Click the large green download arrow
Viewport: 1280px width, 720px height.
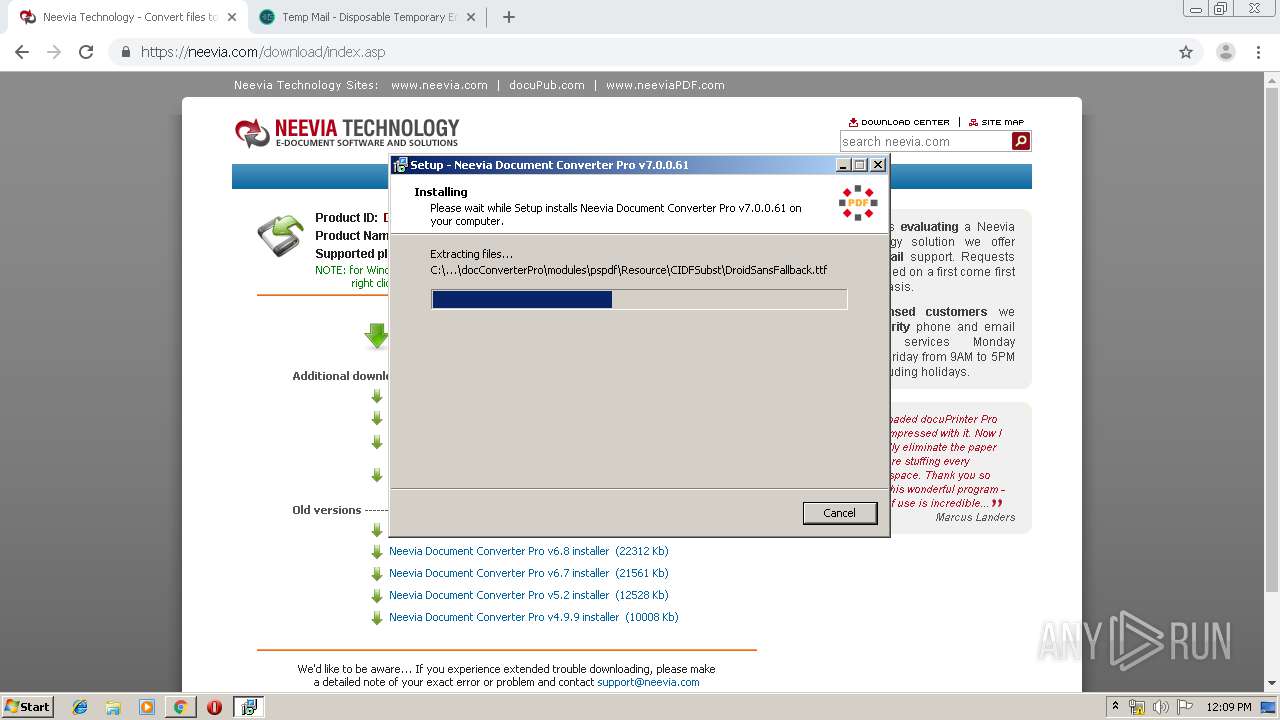(x=376, y=336)
